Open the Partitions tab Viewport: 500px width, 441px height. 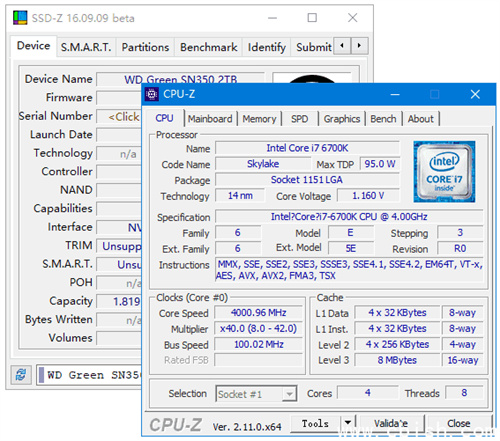(145, 47)
